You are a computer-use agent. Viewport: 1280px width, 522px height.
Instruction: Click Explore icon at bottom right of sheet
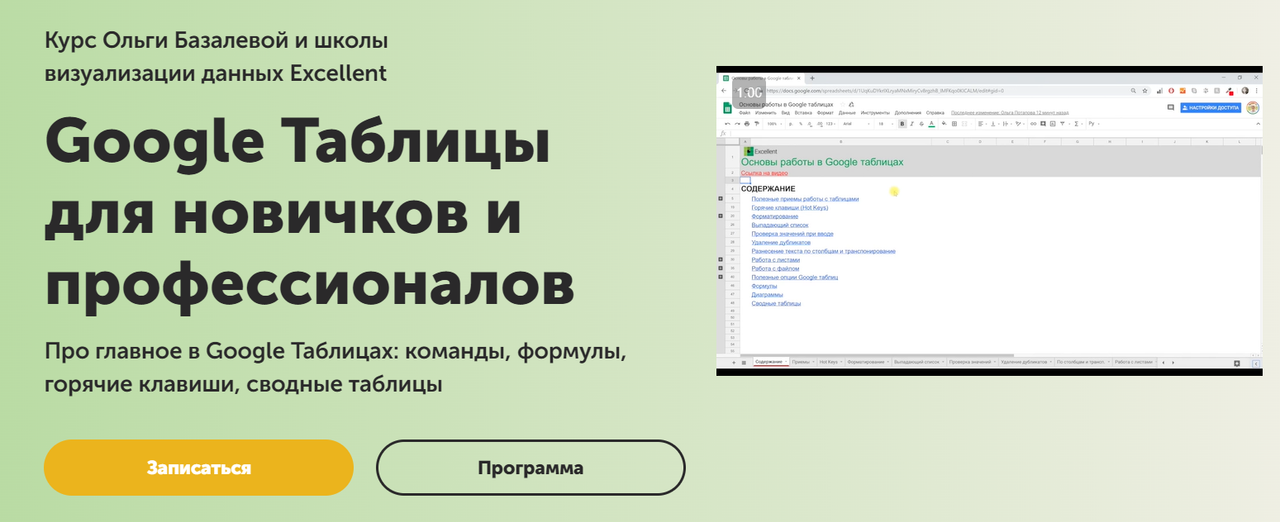point(1237,363)
